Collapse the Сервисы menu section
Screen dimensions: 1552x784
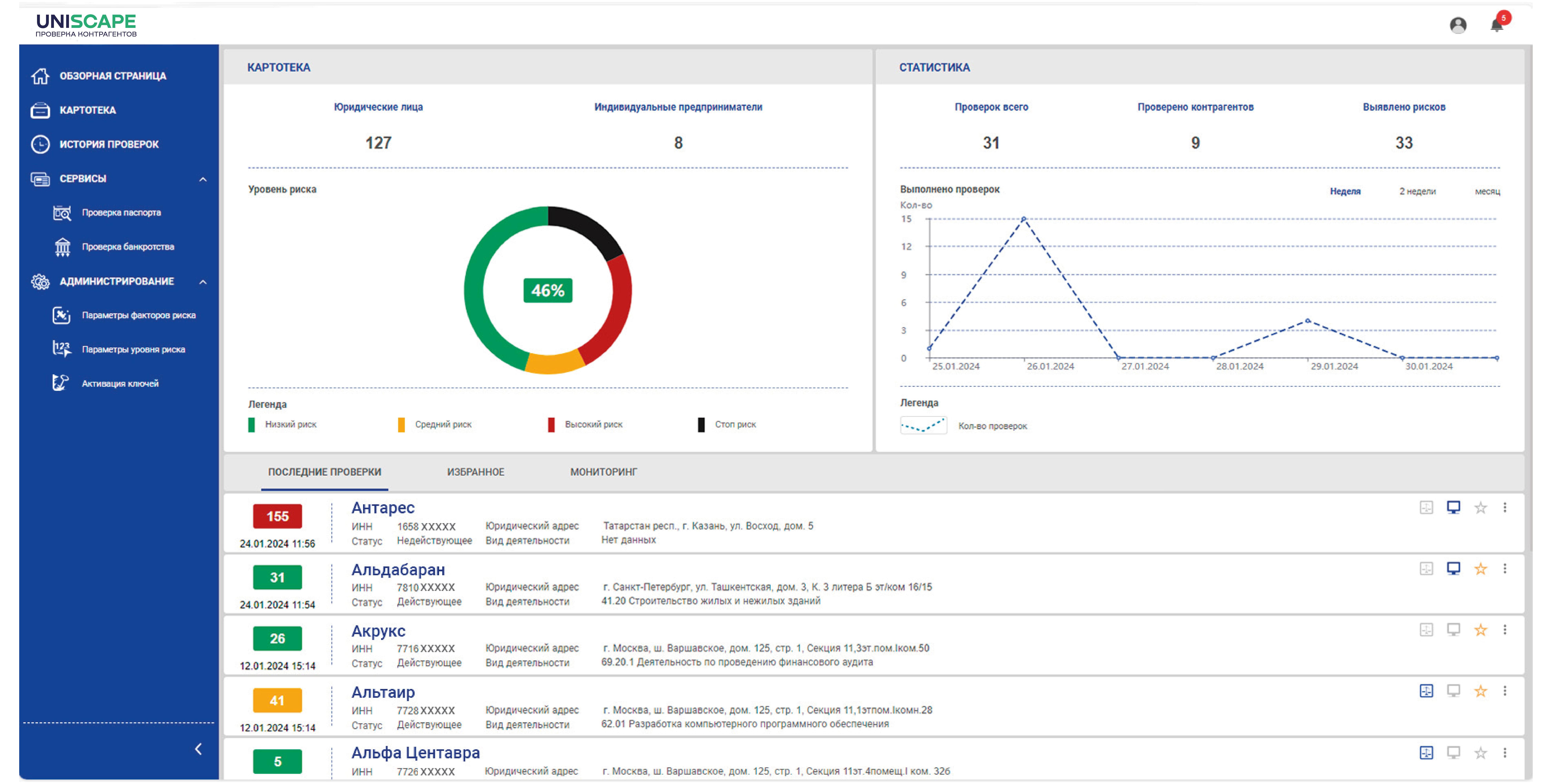[x=203, y=180]
